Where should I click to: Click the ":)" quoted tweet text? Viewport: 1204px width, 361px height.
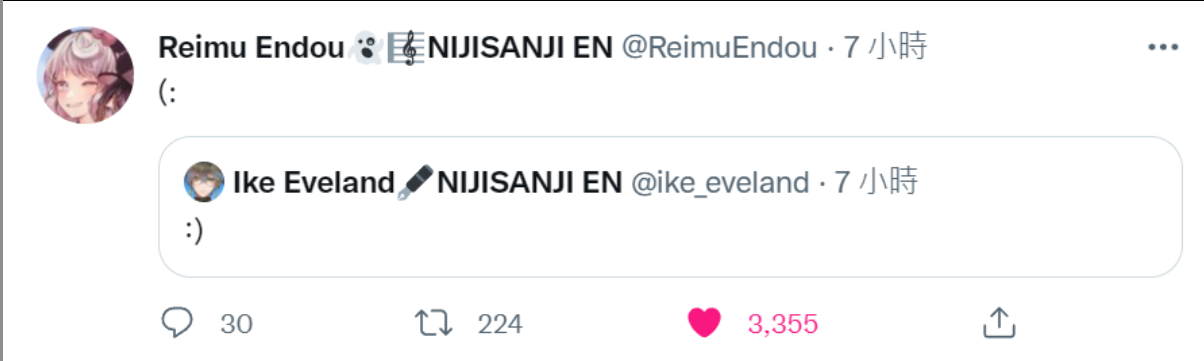(195, 228)
